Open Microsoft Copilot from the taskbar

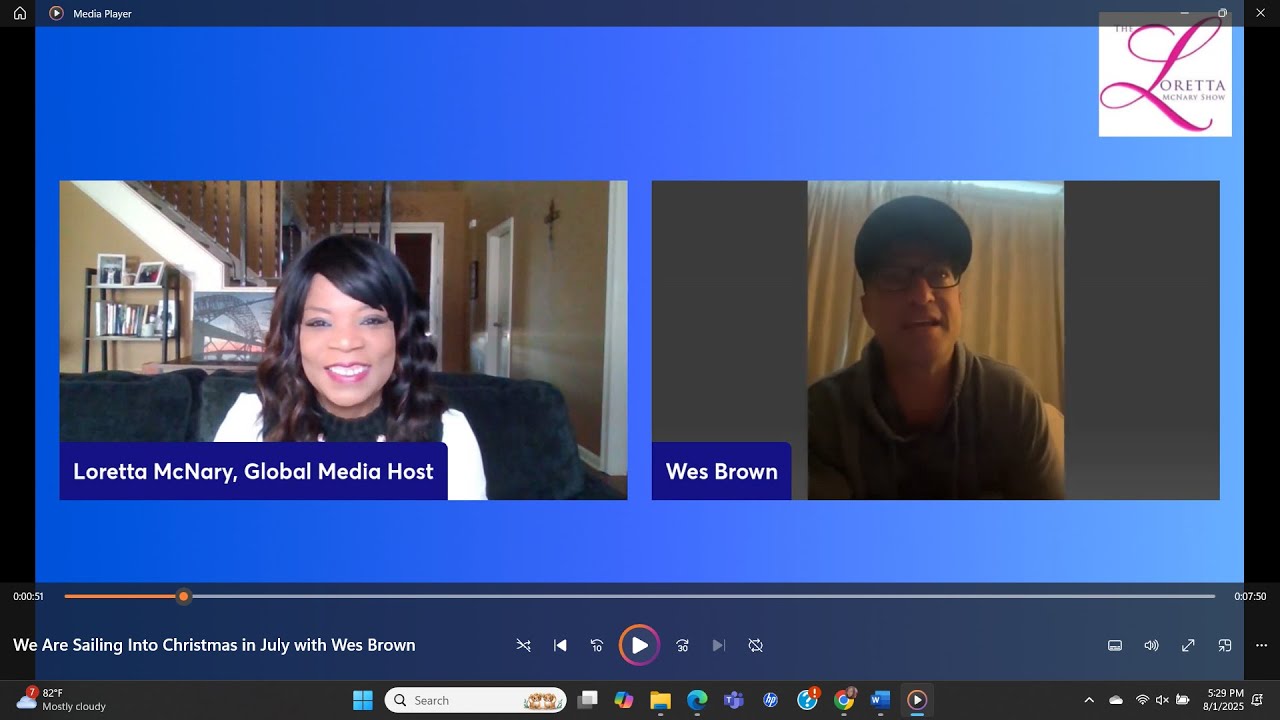[624, 700]
